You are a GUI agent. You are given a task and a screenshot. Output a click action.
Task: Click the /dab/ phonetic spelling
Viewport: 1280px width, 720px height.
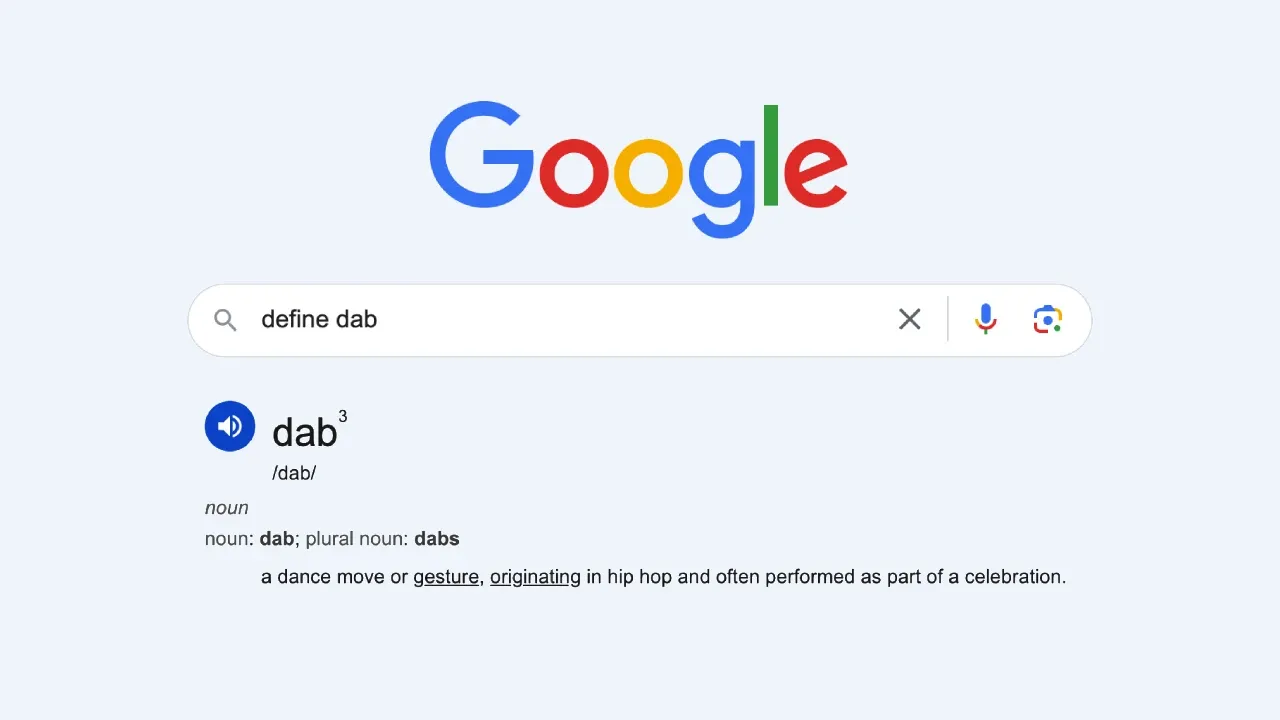(x=294, y=473)
